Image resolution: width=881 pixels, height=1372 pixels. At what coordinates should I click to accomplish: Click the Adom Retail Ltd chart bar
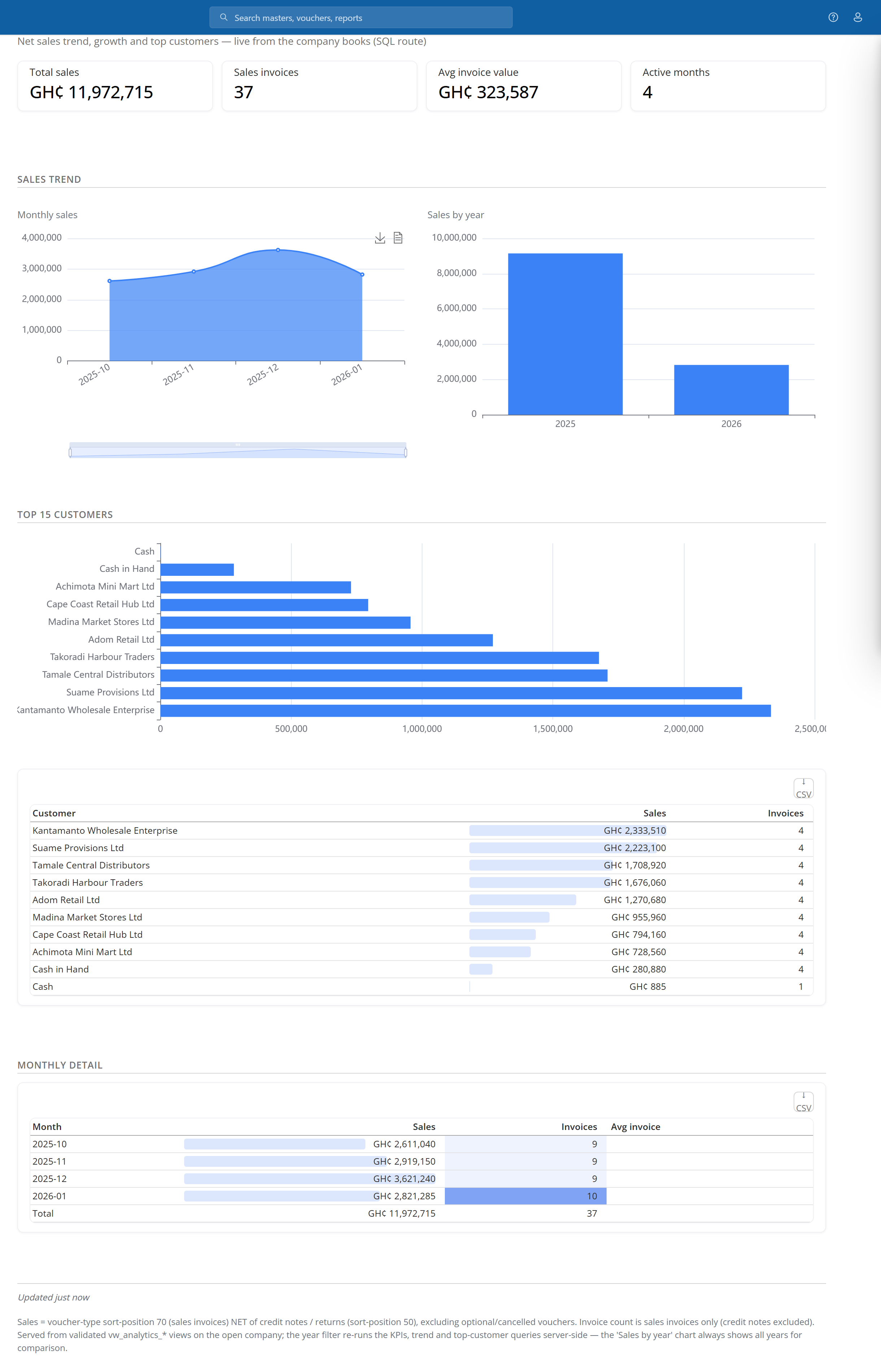click(327, 640)
